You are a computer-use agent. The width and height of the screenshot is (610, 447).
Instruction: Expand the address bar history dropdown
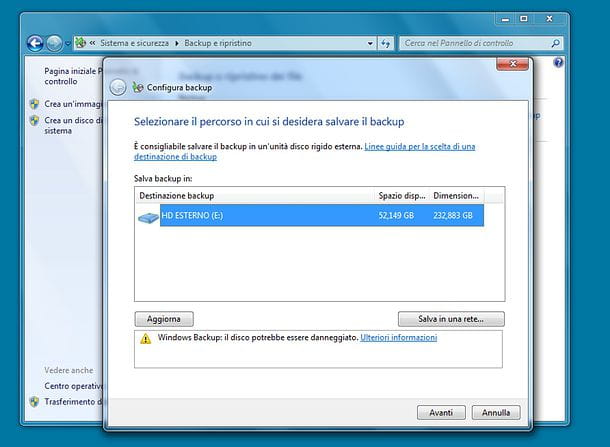(x=367, y=43)
